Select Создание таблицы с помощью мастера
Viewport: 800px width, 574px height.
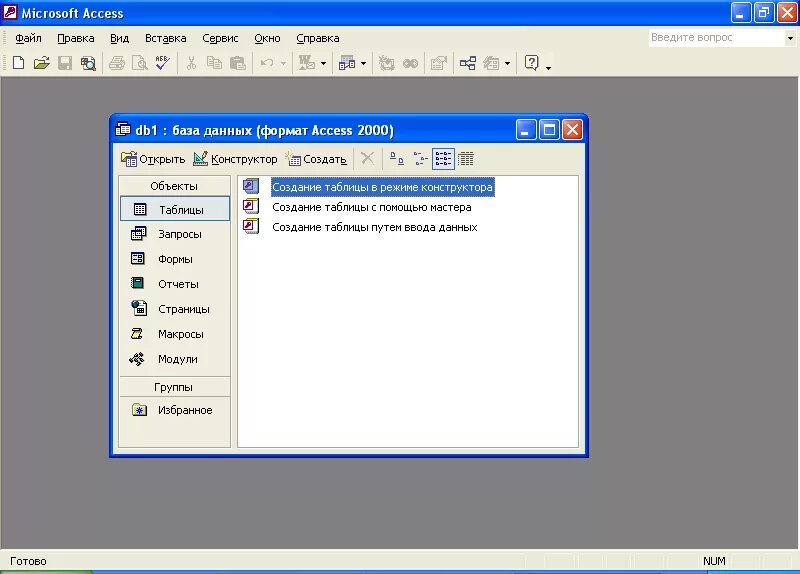click(371, 207)
